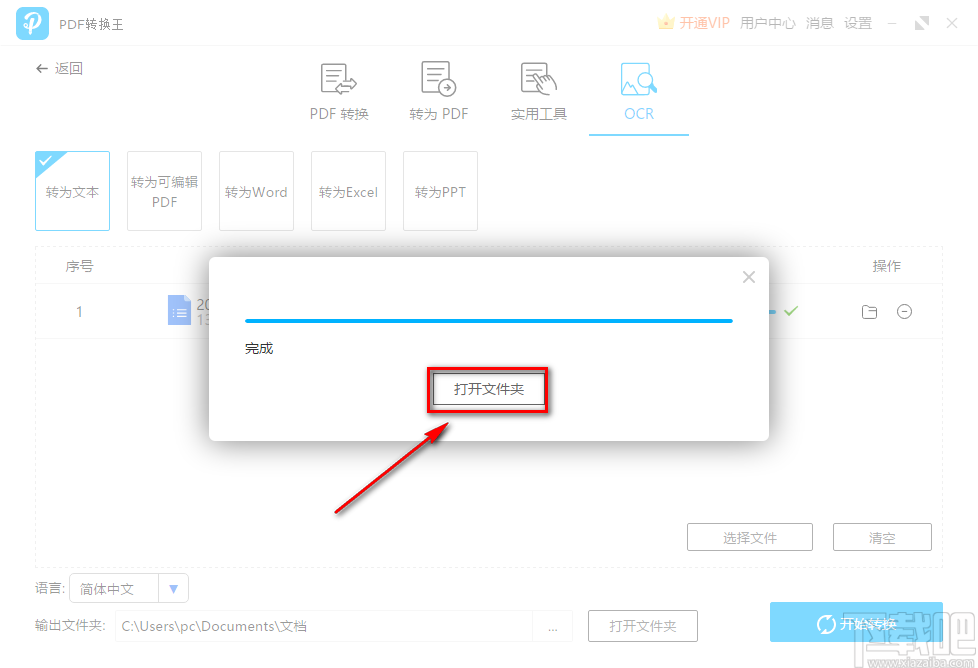Screen dimensions: 978x668
Task: Open the 实用工具 utility tools icon
Action: [537, 78]
